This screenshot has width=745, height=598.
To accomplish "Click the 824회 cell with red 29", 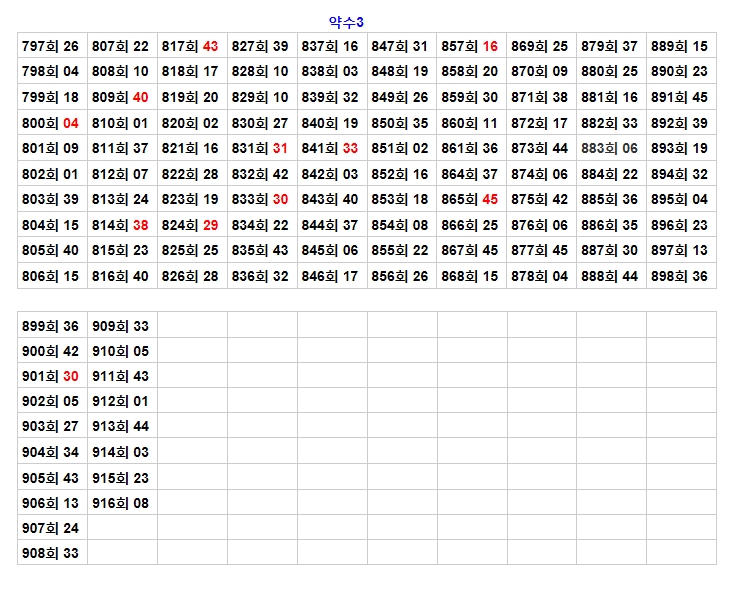I will pyautogui.click(x=190, y=225).
